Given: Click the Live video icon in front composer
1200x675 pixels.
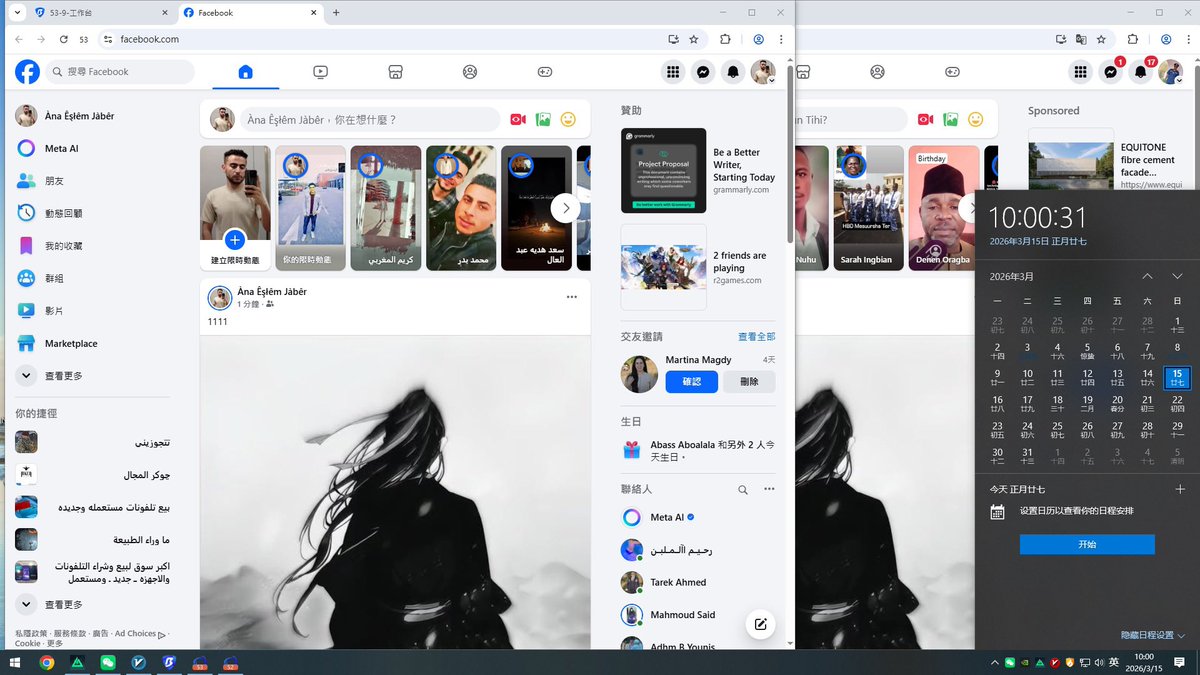Looking at the screenshot, I should point(518,119).
